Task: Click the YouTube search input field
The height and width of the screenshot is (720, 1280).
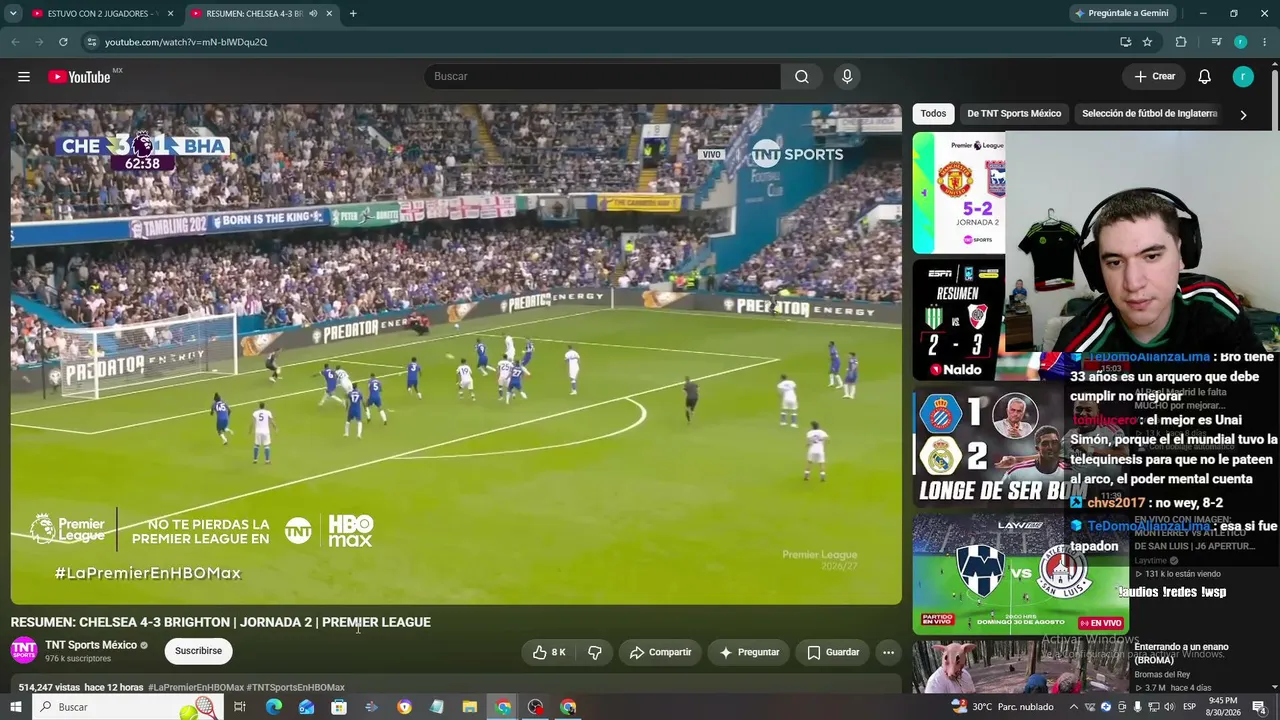Action: coord(603,77)
